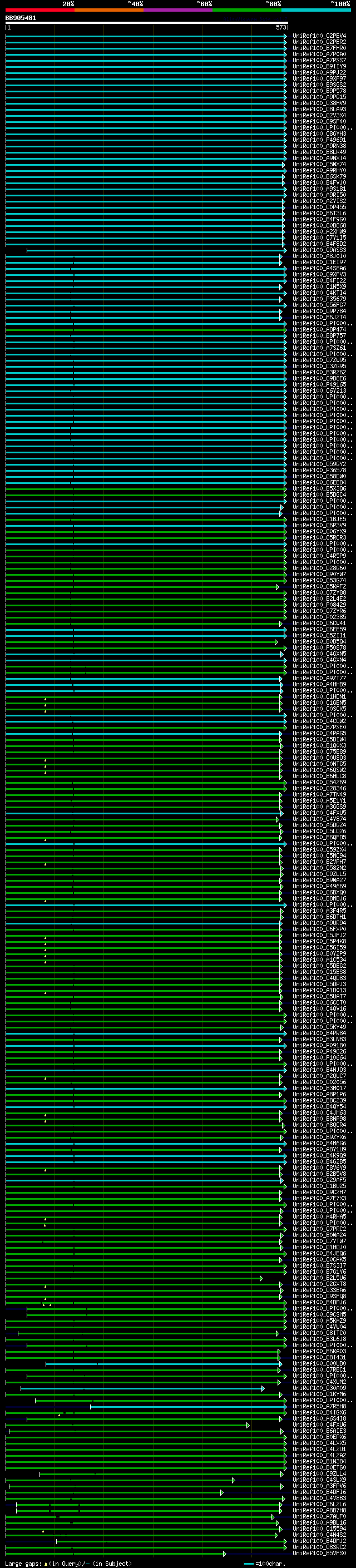
Task: Select the UniRef100_Q8GYH3 label
Action: point(319,133)
